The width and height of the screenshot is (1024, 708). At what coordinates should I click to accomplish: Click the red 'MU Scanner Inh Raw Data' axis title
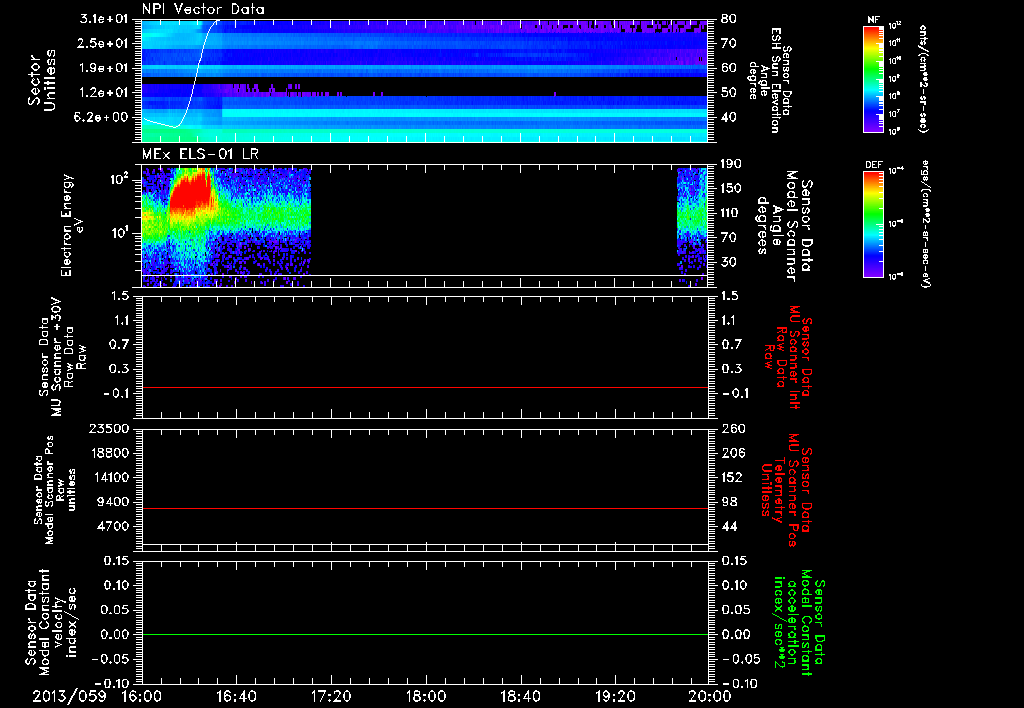click(789, 357)
